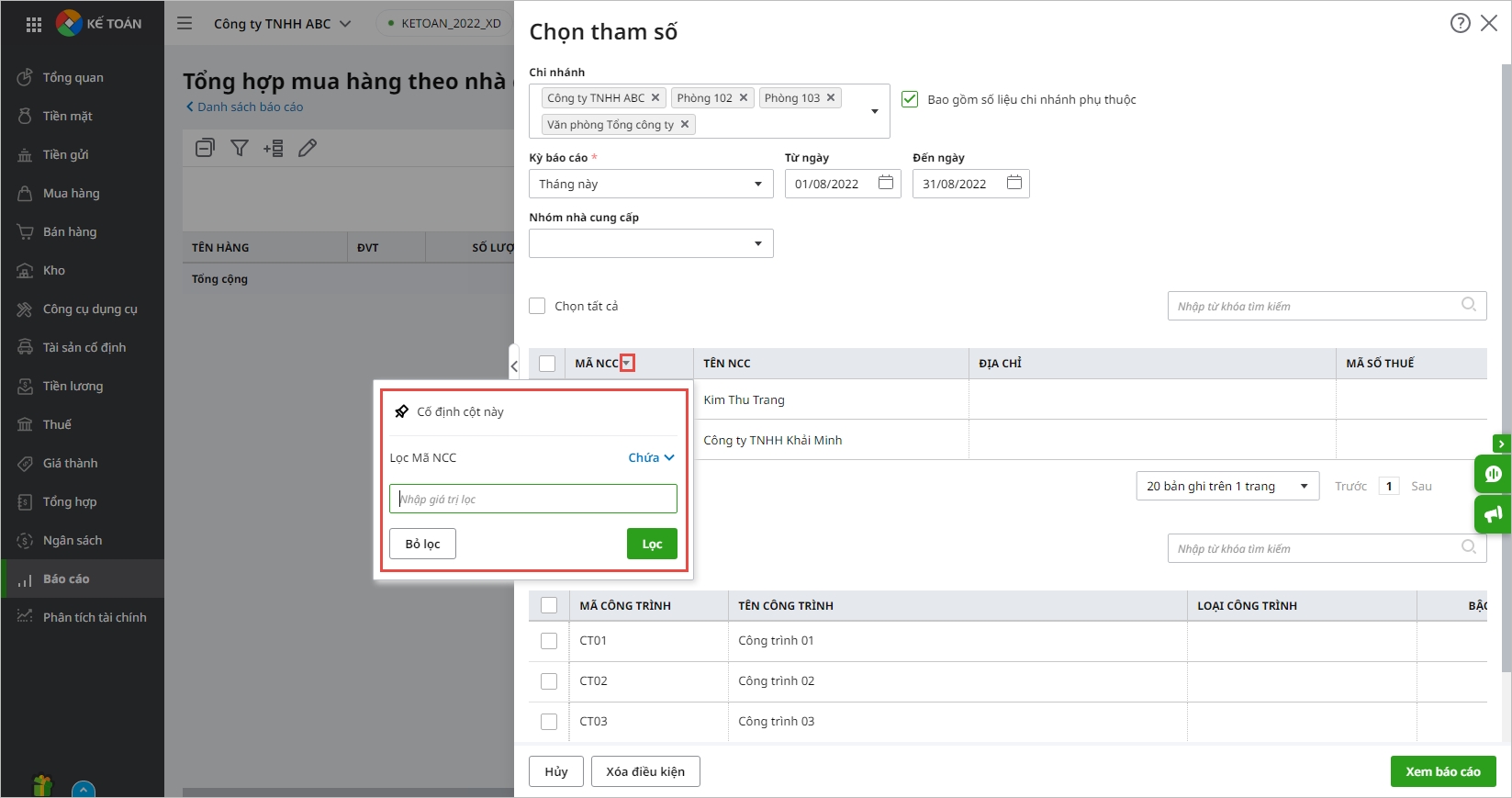This screenshot has width=1512, height=798.
Task: Toggle Bao gồm số liệu chi nhánh phụ thuộc
Action: [x=910, y=99]
